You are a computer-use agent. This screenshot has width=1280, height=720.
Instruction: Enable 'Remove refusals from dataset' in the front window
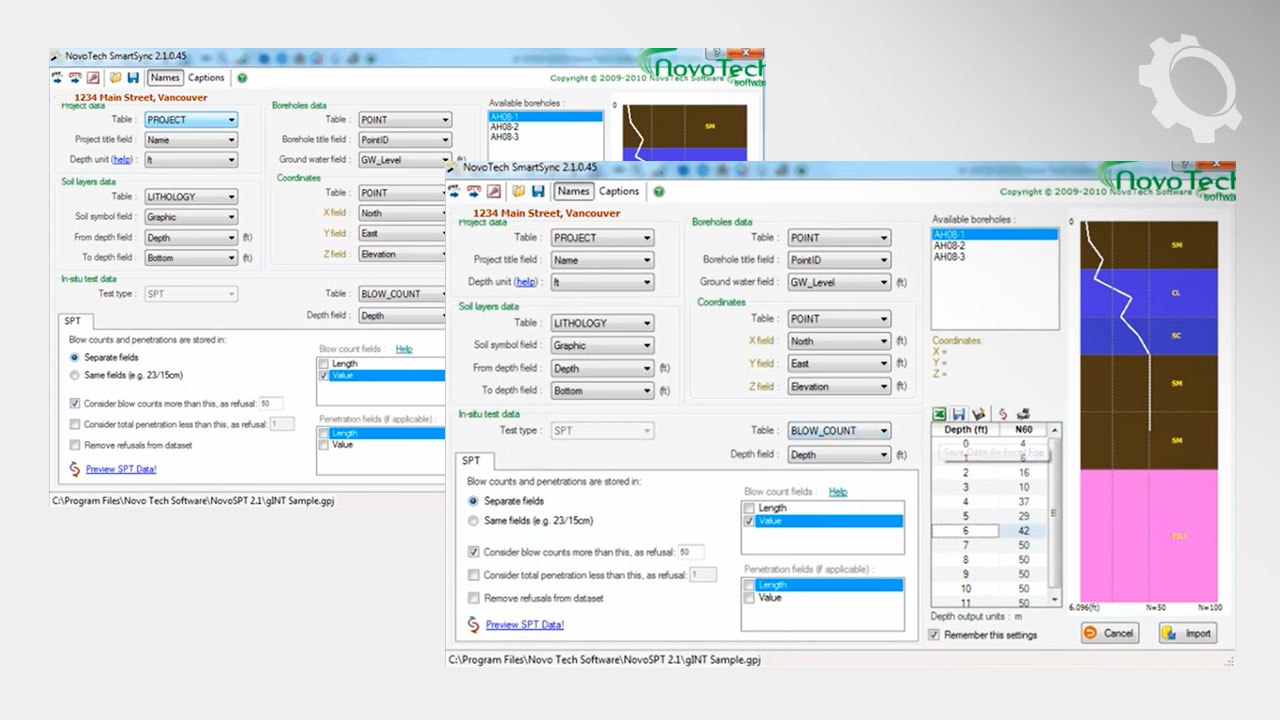point(474,598)
